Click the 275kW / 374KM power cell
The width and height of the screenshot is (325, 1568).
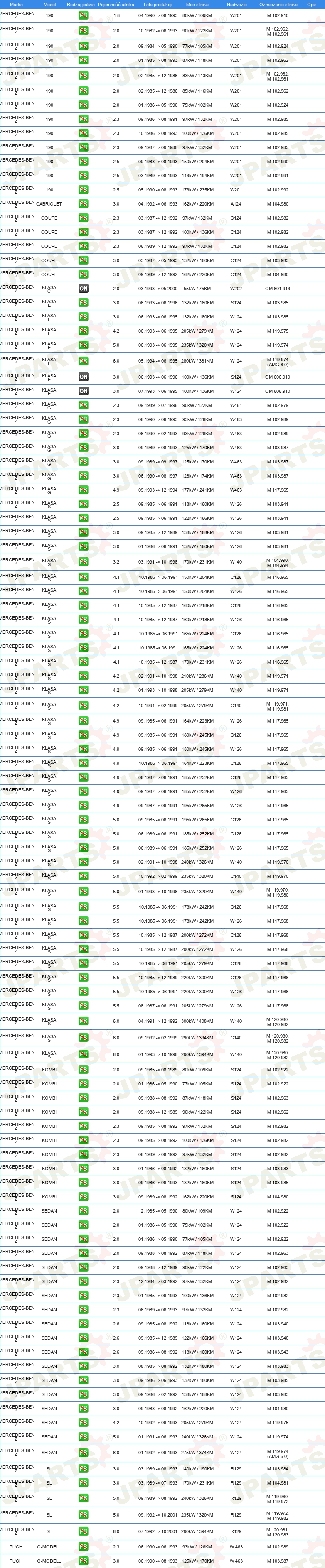197,1452
